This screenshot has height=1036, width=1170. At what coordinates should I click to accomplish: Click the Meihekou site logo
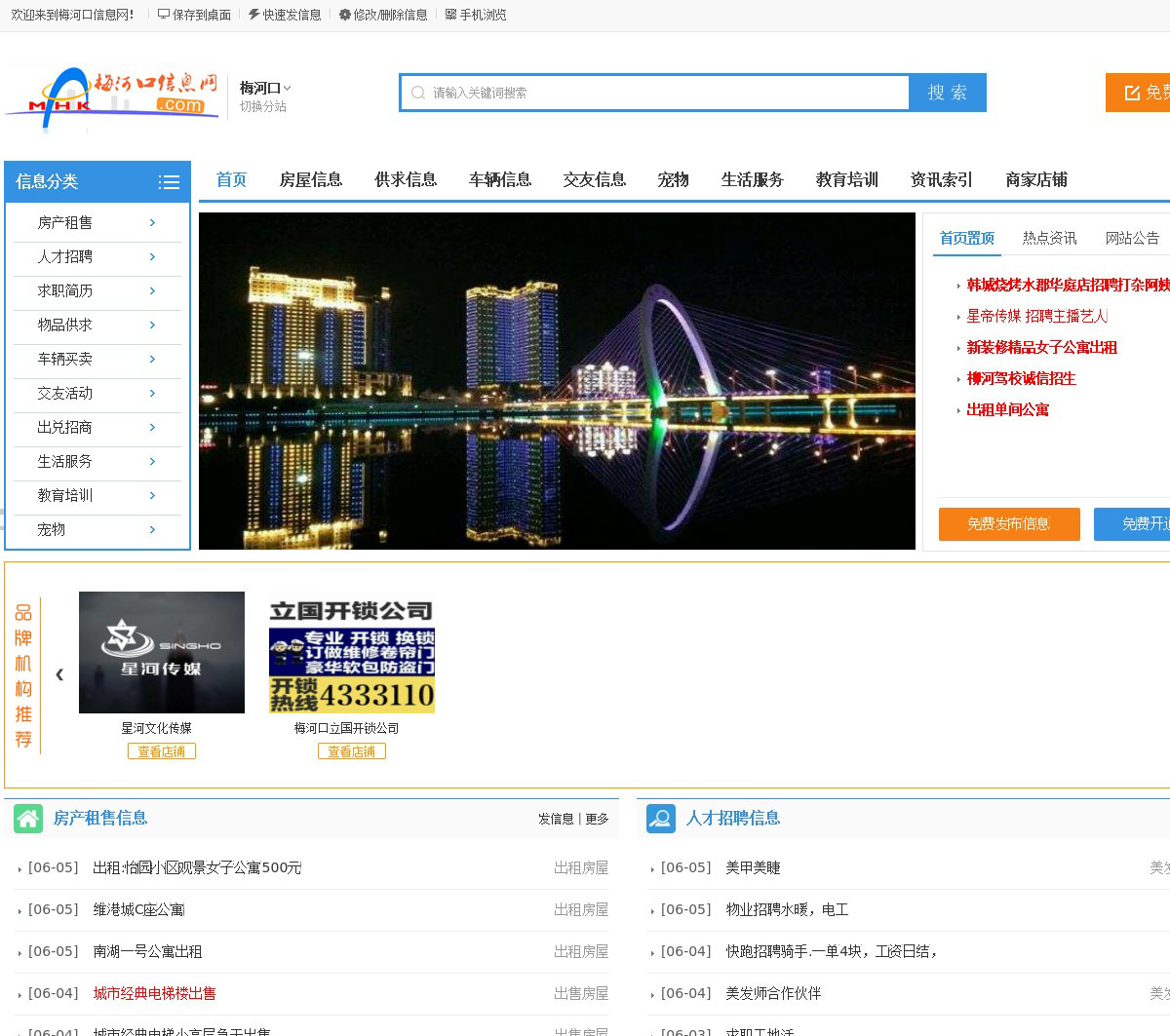pos(111,96)
